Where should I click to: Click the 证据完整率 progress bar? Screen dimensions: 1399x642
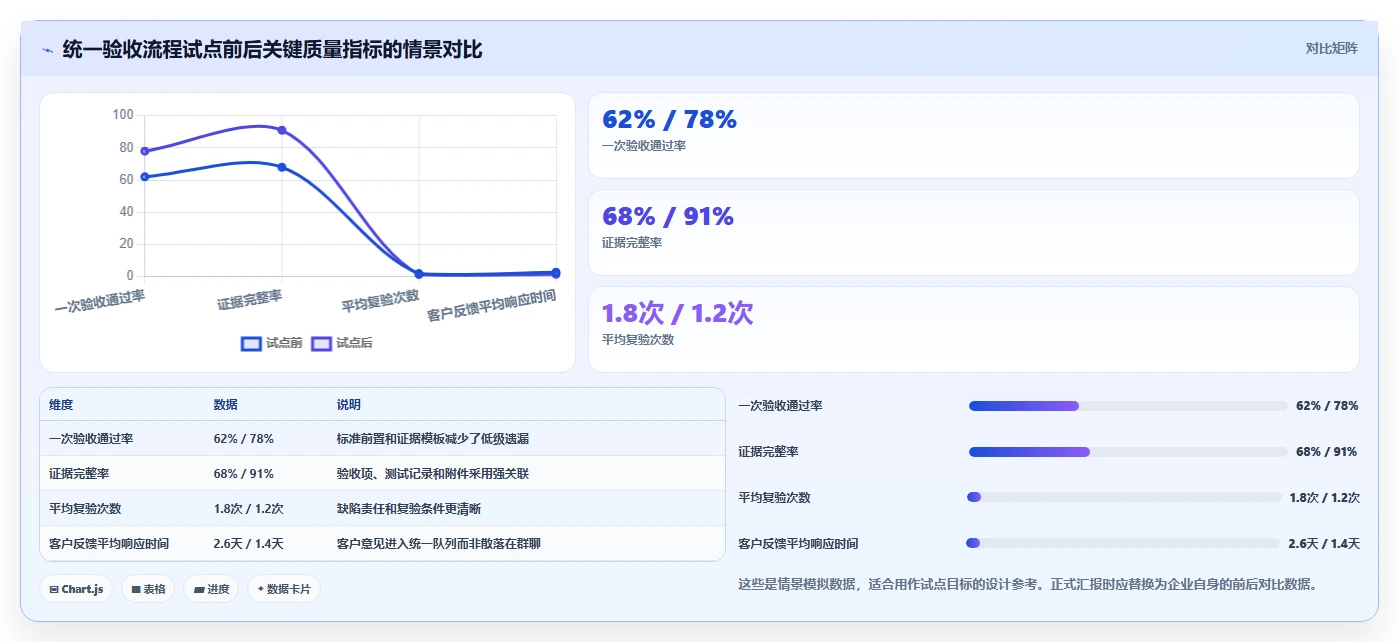[x=1128, y=452]
